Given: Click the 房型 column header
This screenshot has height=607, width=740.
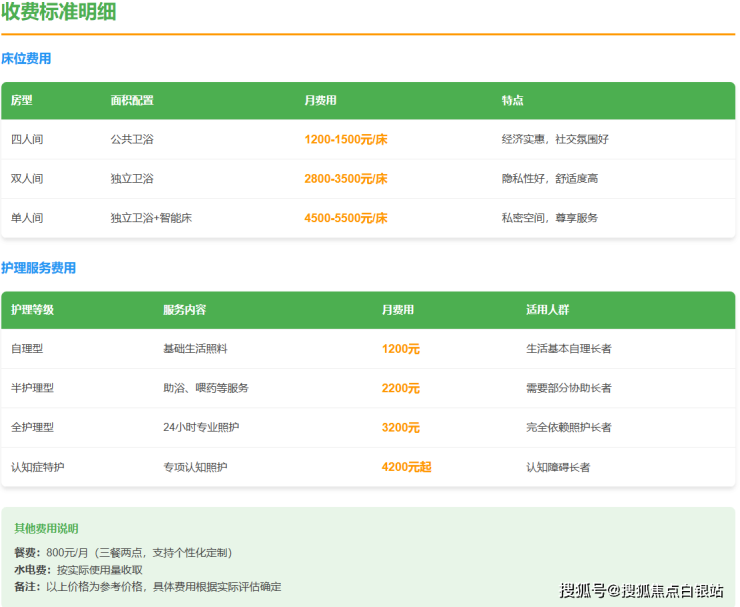Looking at the screenshot, I should click(22, 101).
